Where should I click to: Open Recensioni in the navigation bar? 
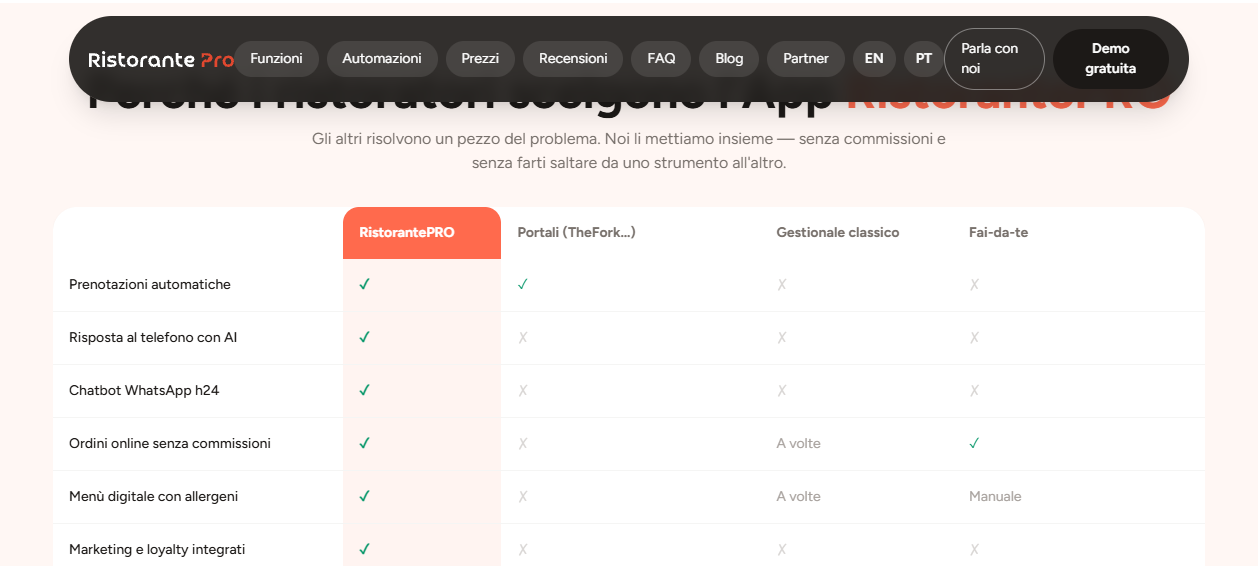[x=573, y=59]
